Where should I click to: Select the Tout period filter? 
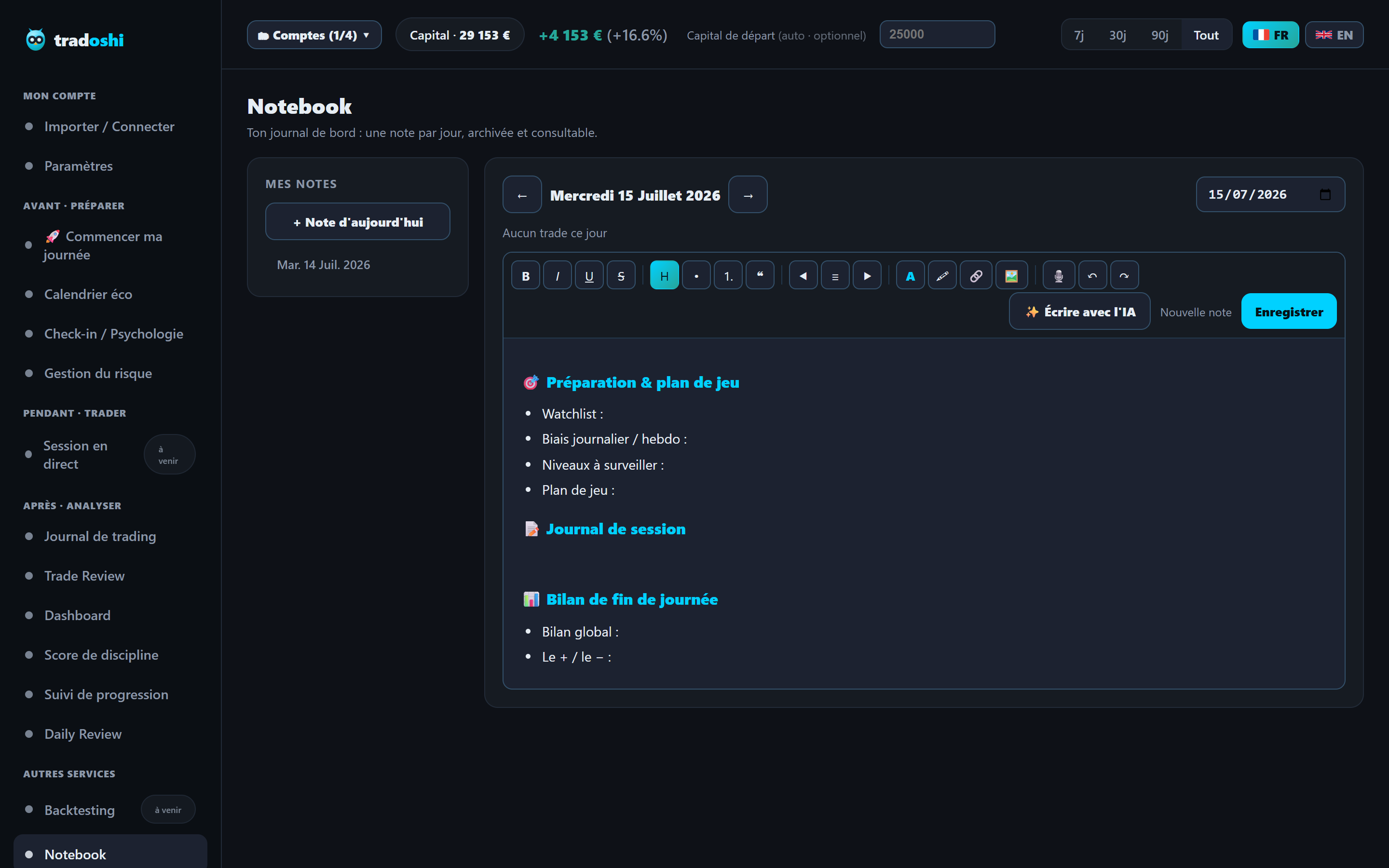[x=1206, y=35]
